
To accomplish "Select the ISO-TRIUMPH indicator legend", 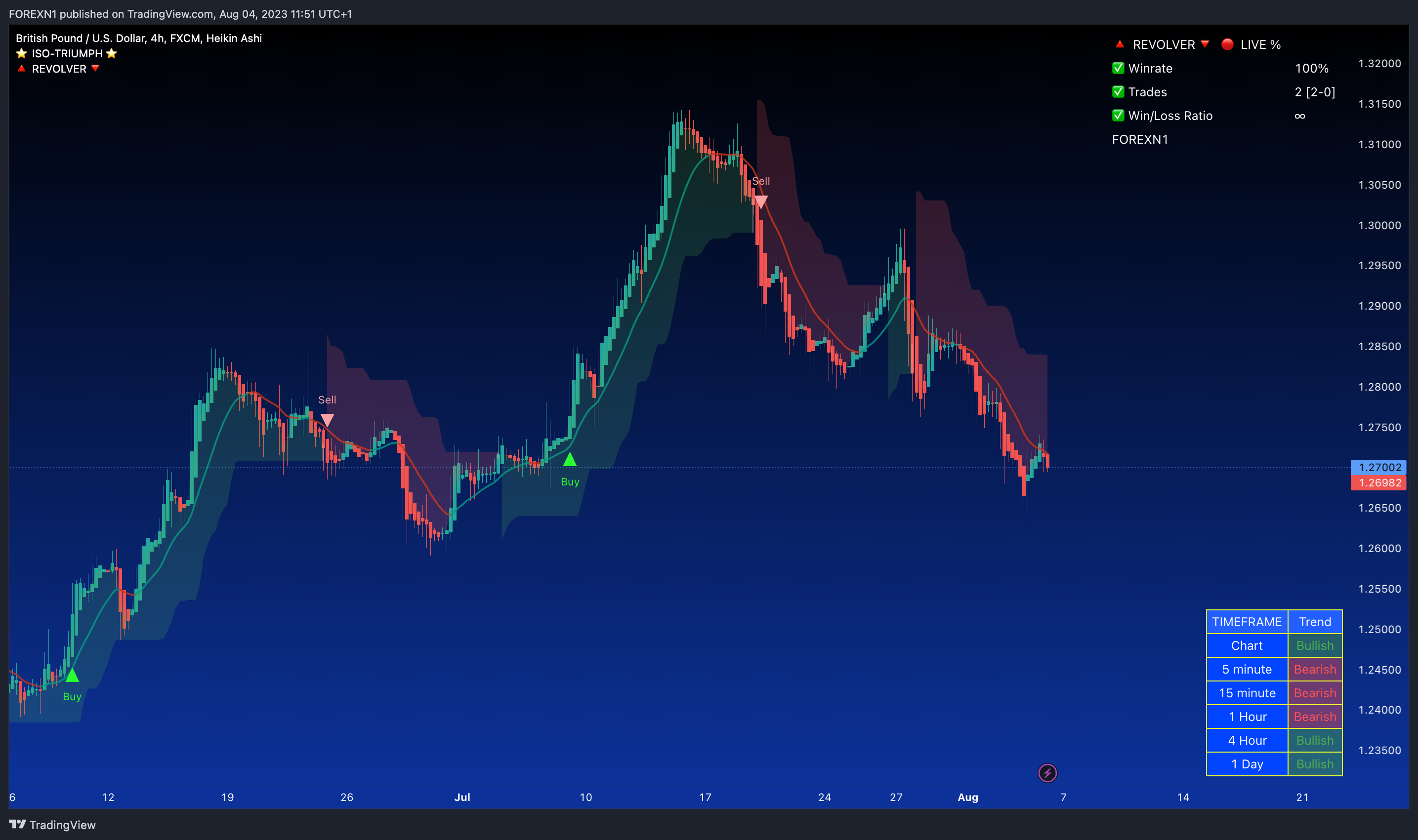I will [67, 53].
